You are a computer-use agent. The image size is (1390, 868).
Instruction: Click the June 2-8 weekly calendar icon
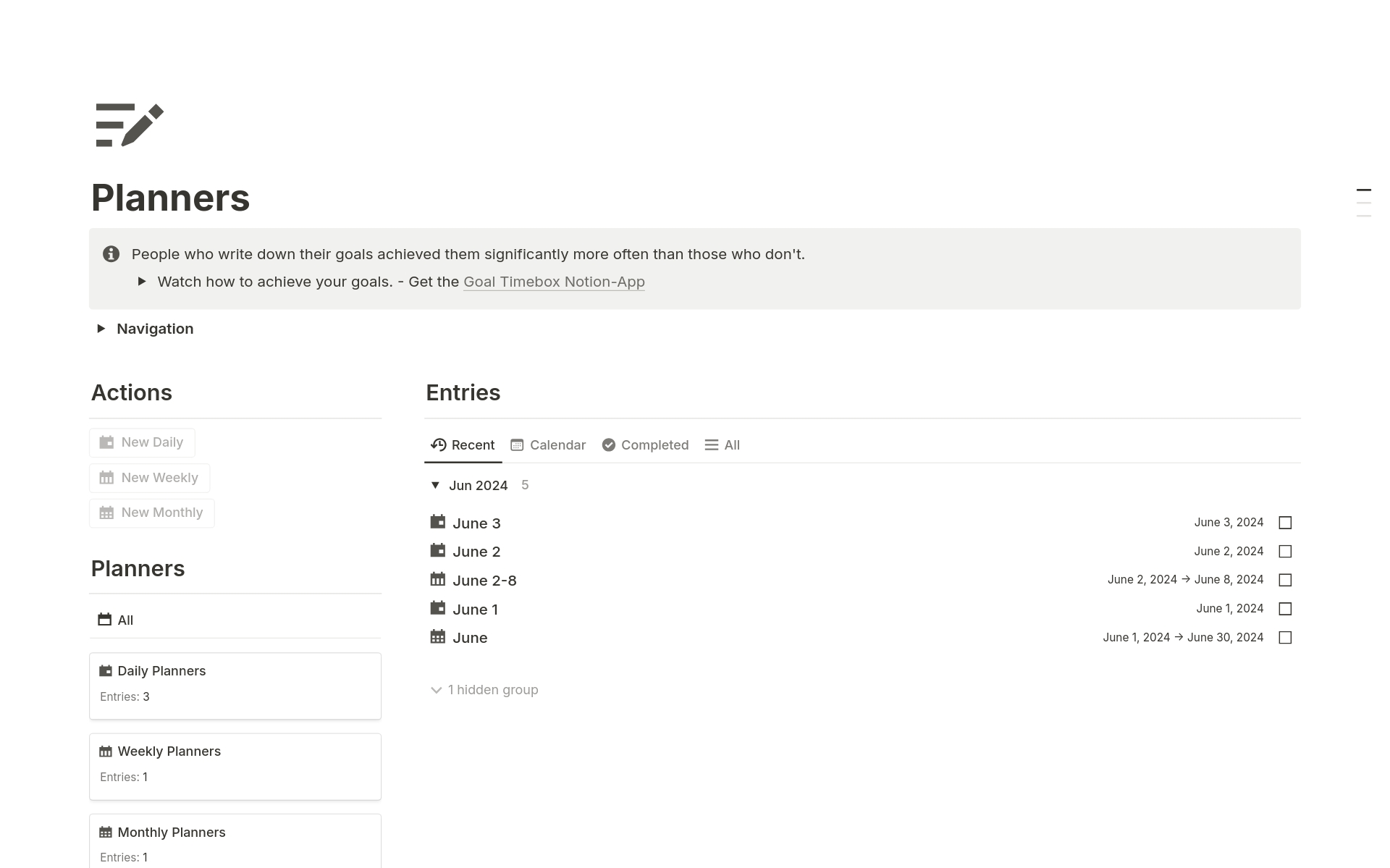click(x=437, y=580)
